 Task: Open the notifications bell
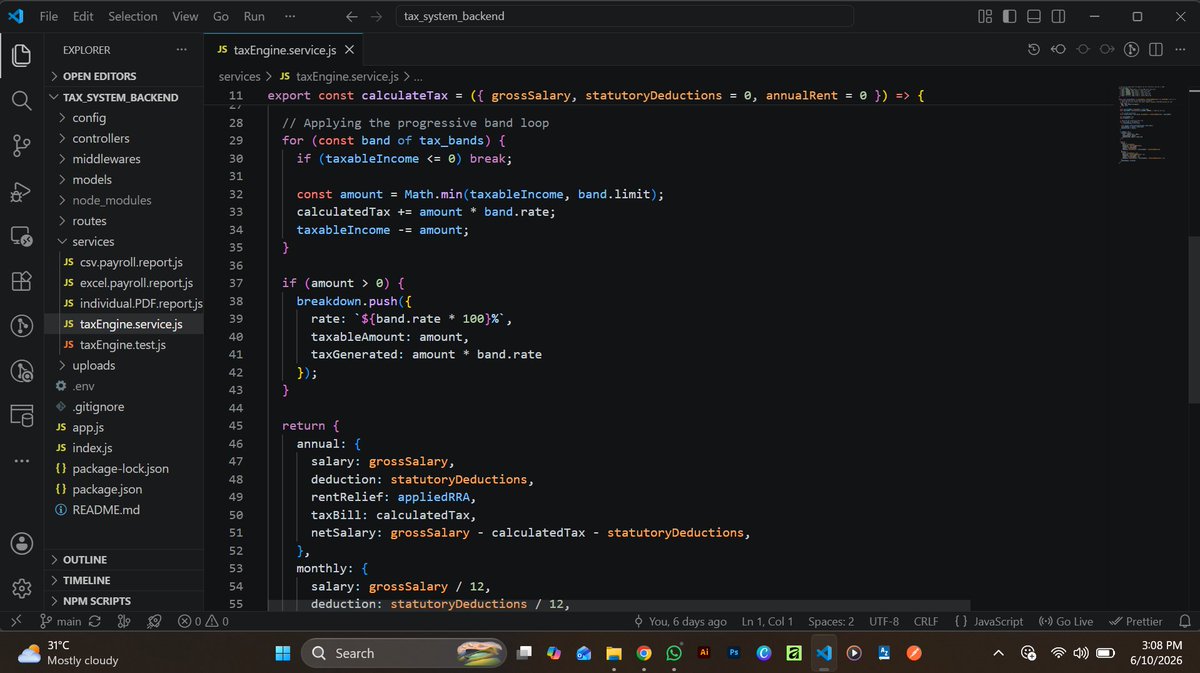tap(1184, 621)
